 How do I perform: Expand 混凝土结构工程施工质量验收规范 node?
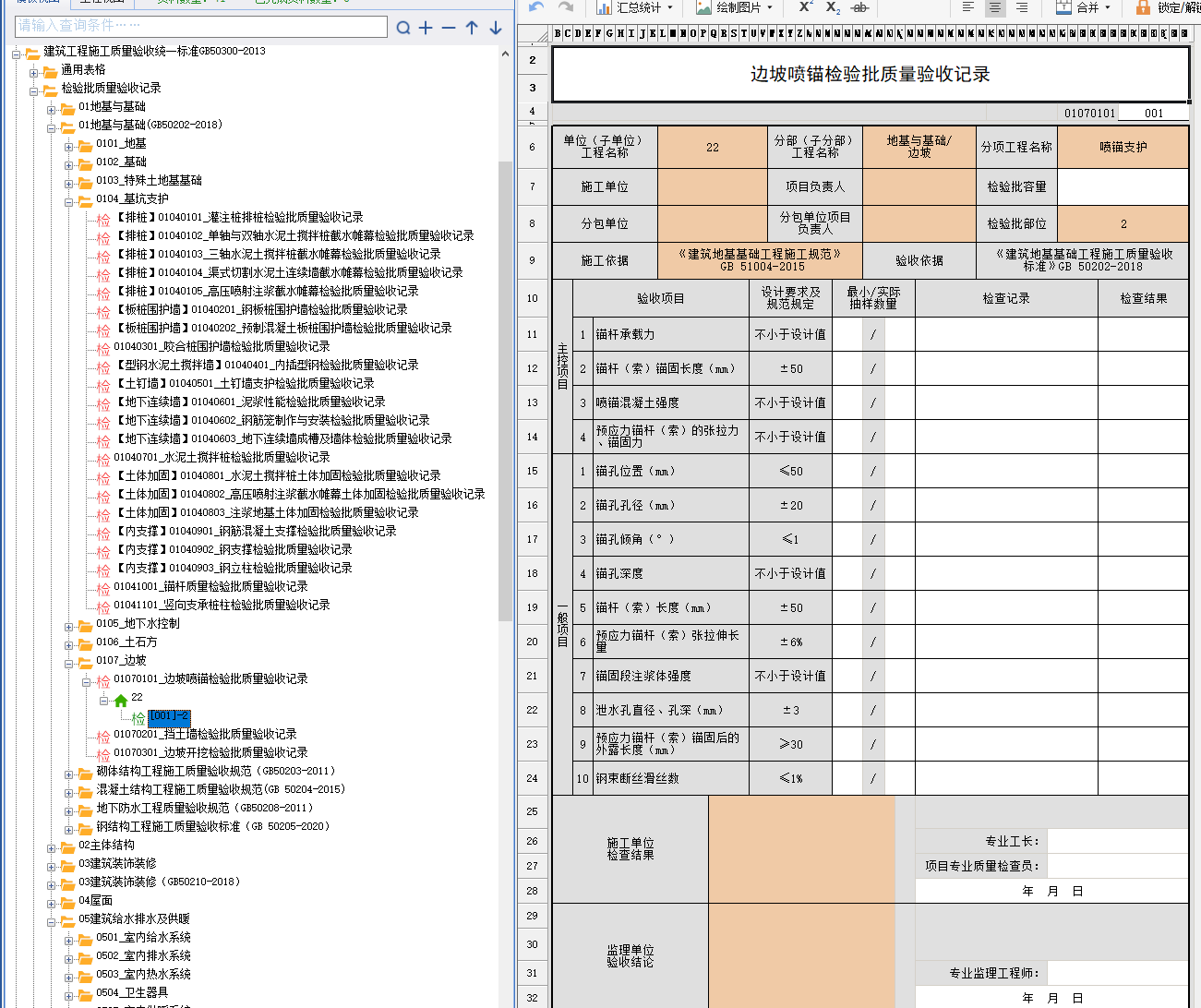pos(69,791)
